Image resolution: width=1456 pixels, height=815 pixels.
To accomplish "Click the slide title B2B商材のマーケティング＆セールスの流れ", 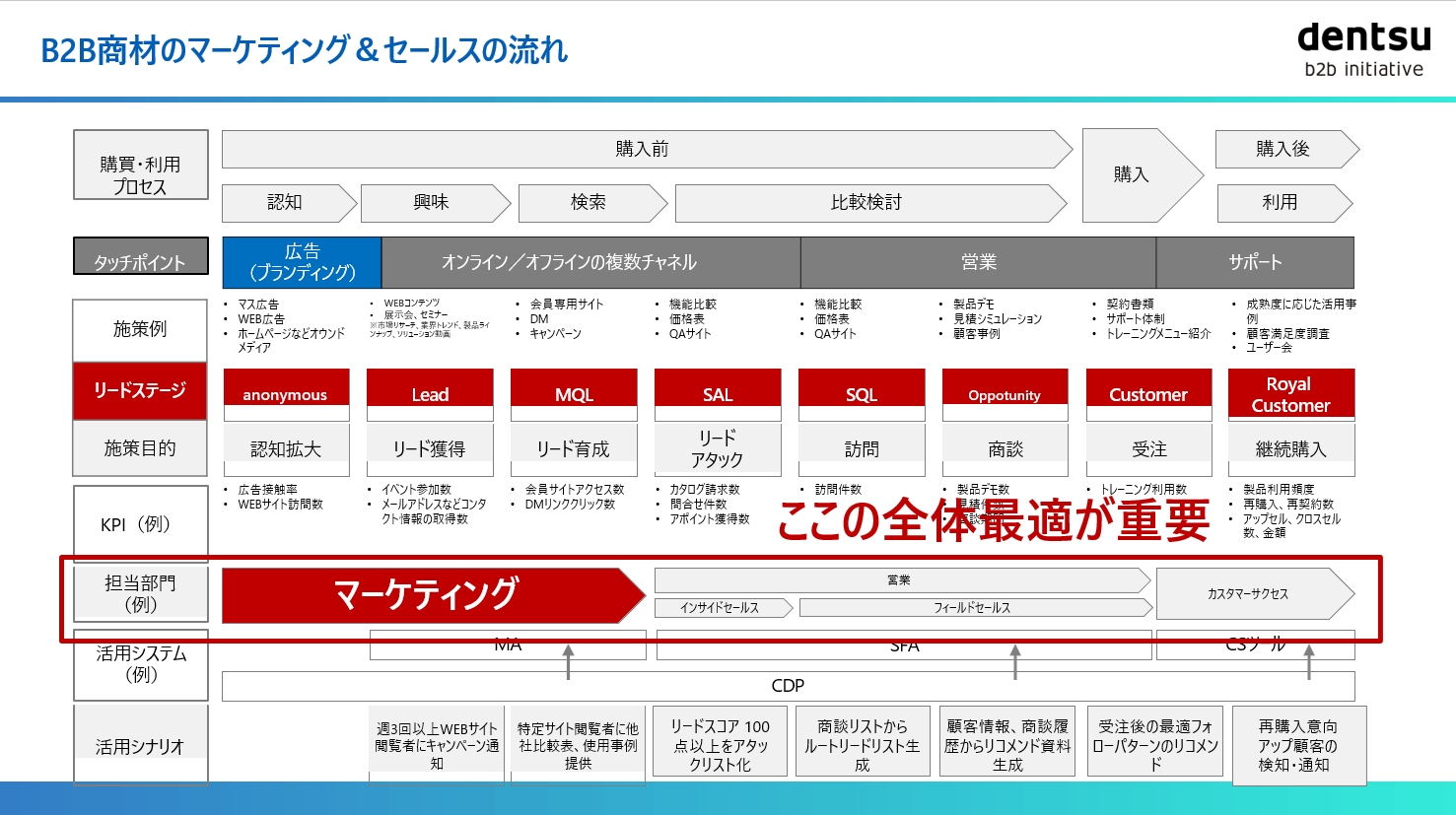I will (305, 50).
